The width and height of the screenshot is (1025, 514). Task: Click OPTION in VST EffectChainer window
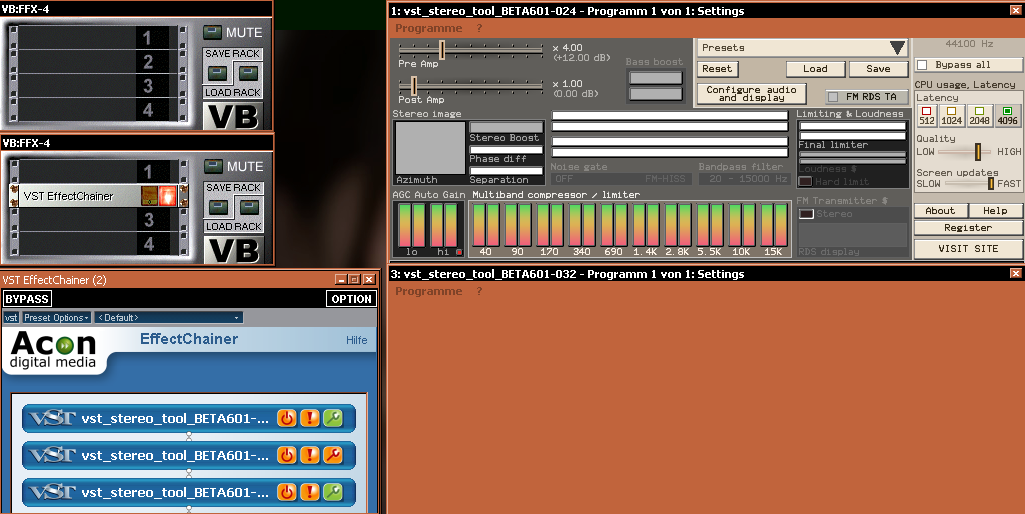click(351, 299)
